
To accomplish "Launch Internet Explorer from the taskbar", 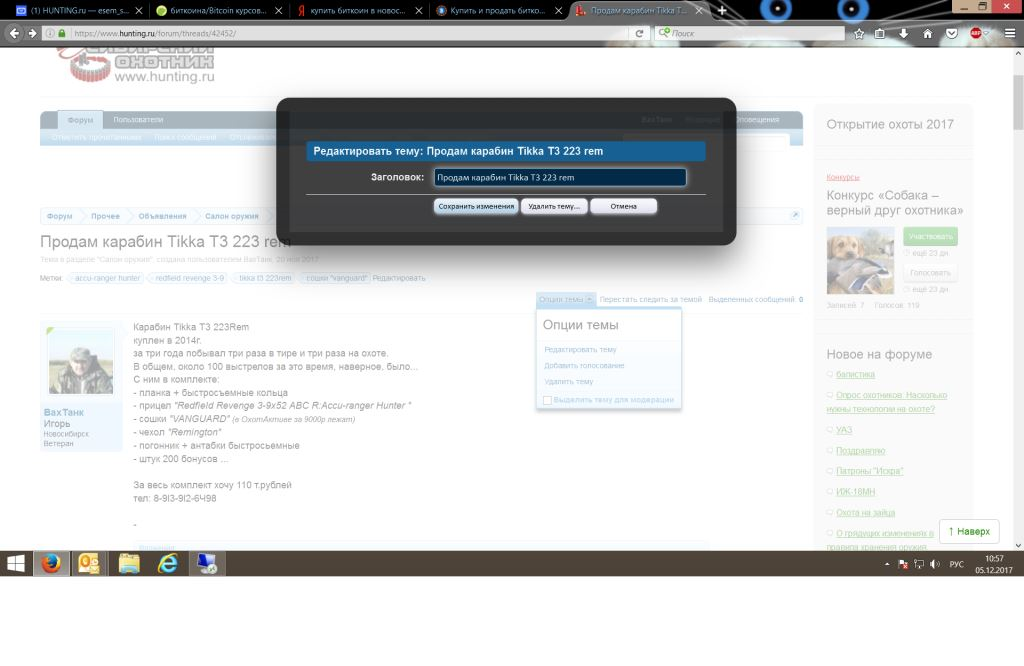I will [x=168, y=564].
